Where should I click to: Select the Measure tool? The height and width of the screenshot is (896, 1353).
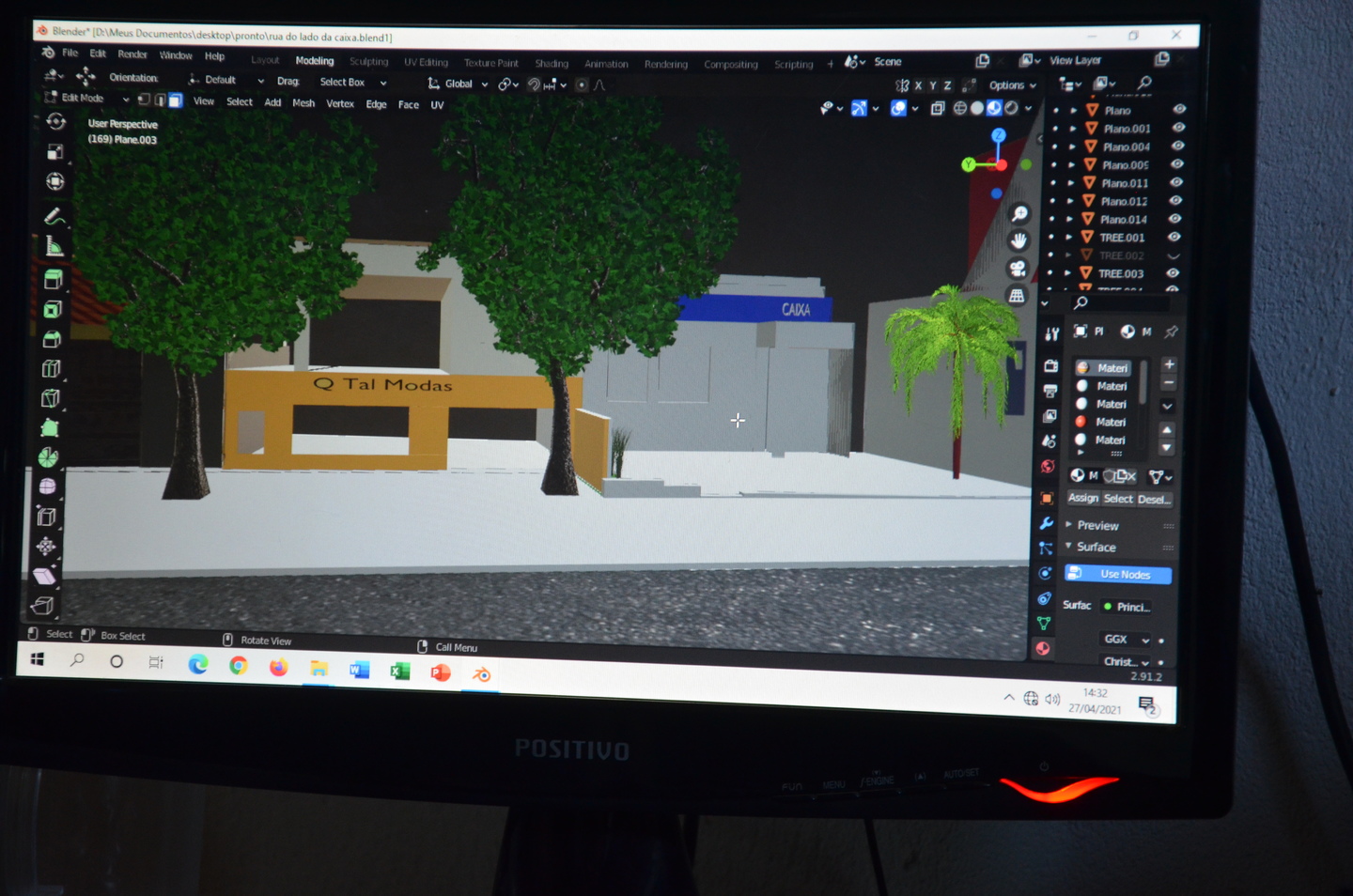(x=54, y=246)
